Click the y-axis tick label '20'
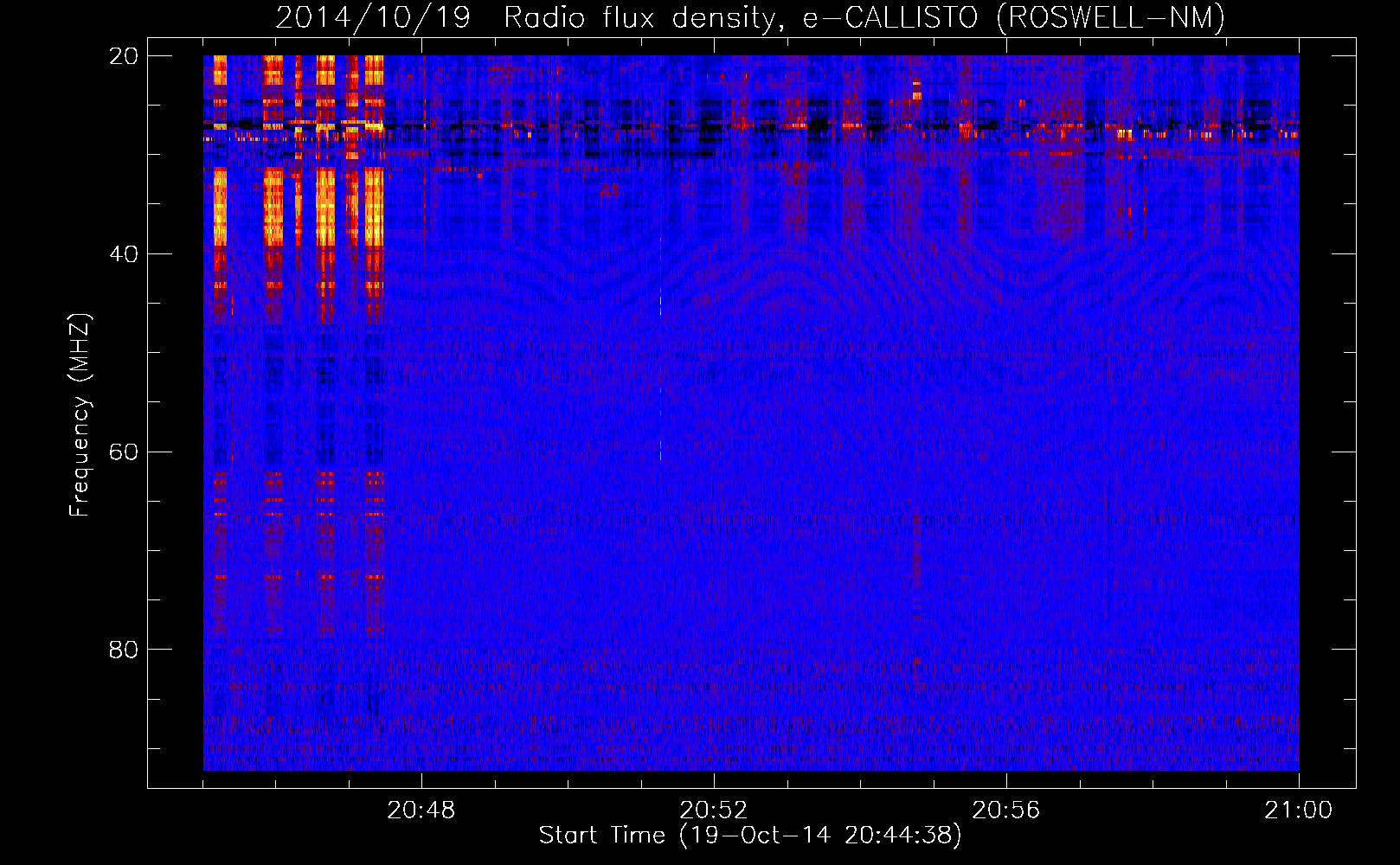The image size is (1400, 865). pyautogui.click(x=123, y=56)
